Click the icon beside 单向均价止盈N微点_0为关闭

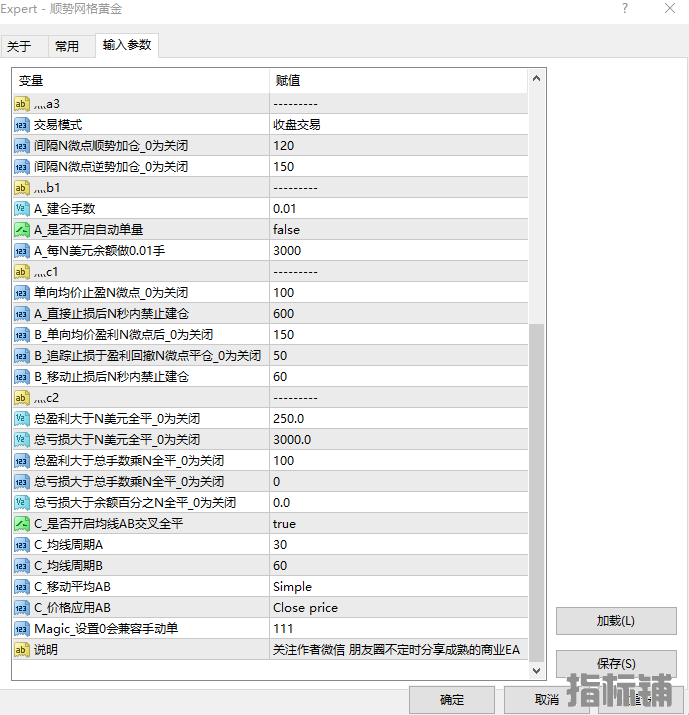(x=21, y=293)
